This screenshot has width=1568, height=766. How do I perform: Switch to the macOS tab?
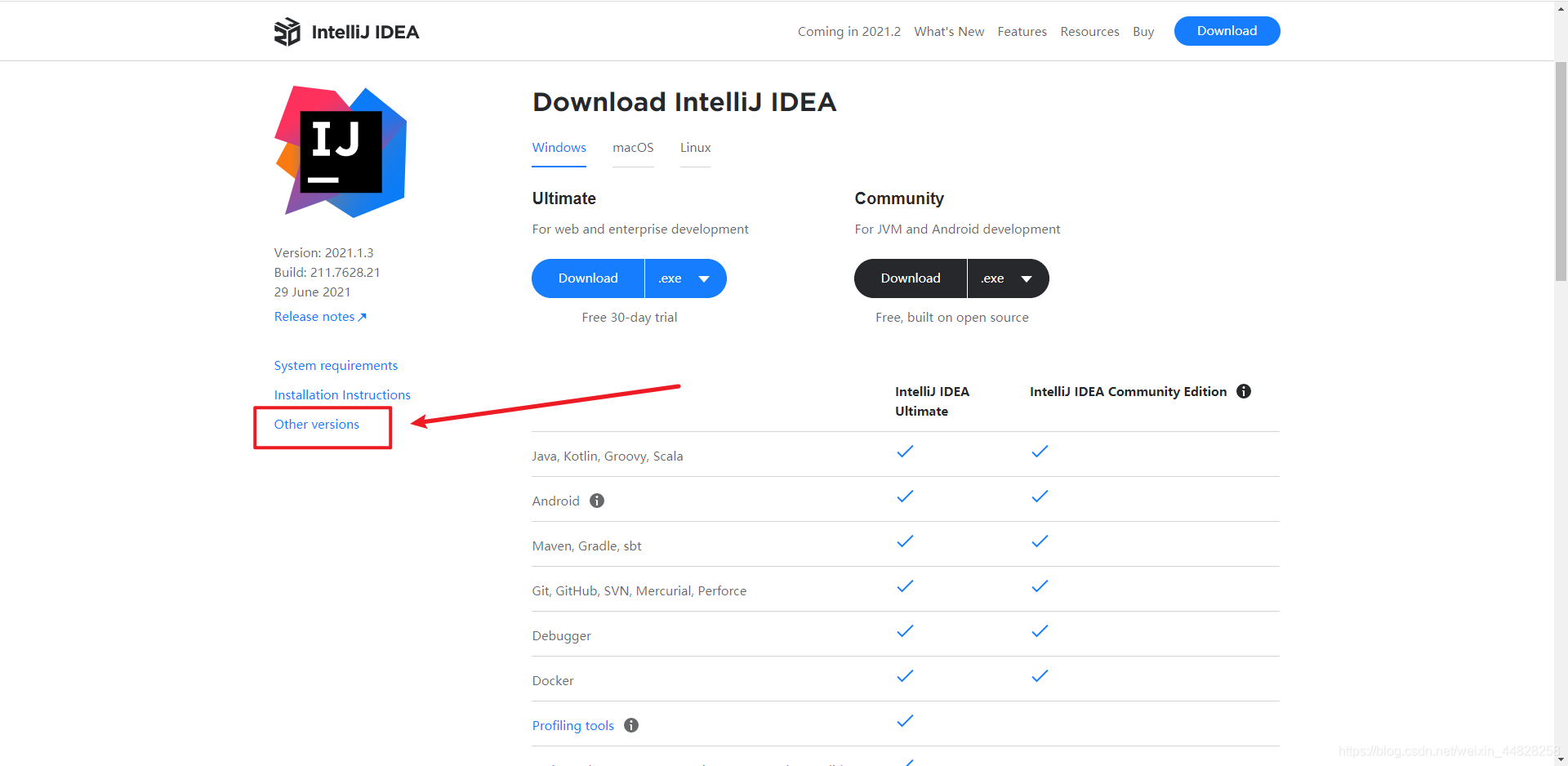click(x=633, y=148)
